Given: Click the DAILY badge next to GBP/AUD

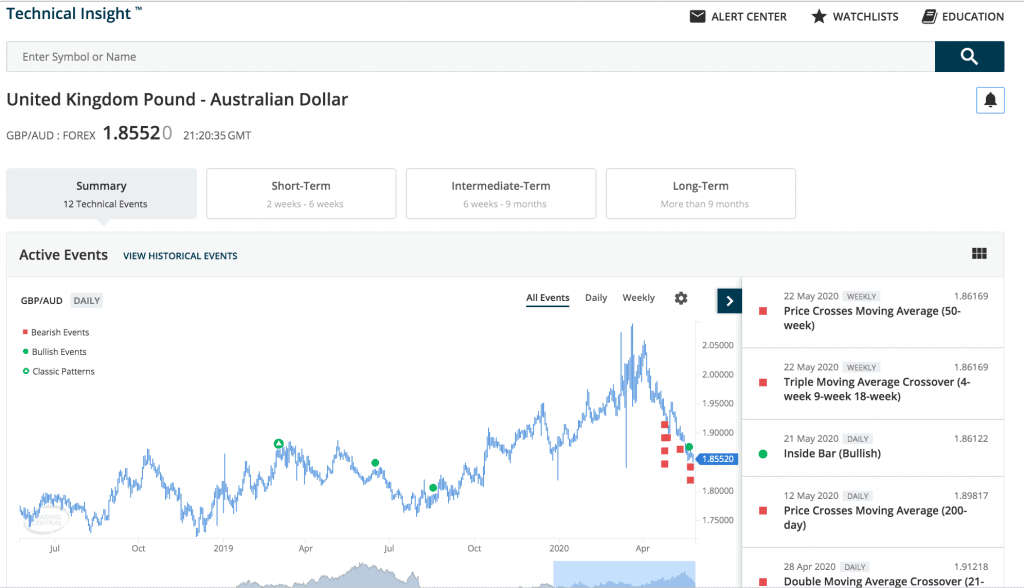Looking at the screenshot, I should point(87,301).
